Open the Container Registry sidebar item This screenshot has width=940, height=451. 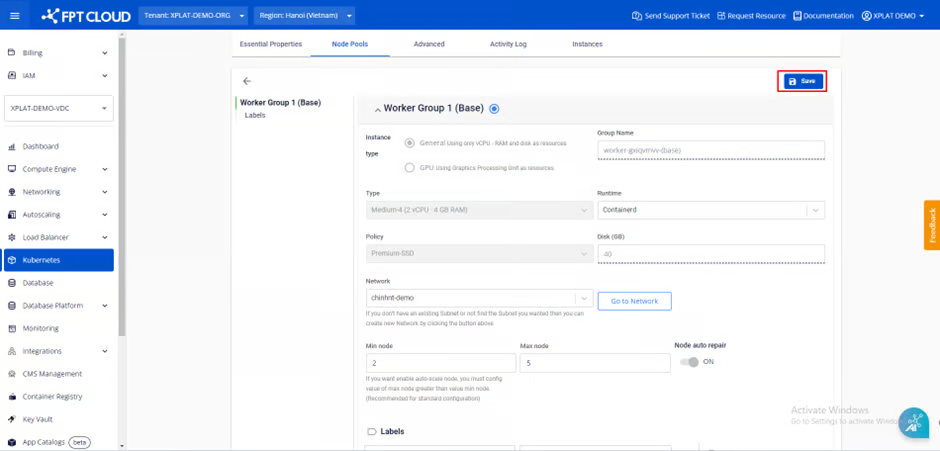pos(52,396)
